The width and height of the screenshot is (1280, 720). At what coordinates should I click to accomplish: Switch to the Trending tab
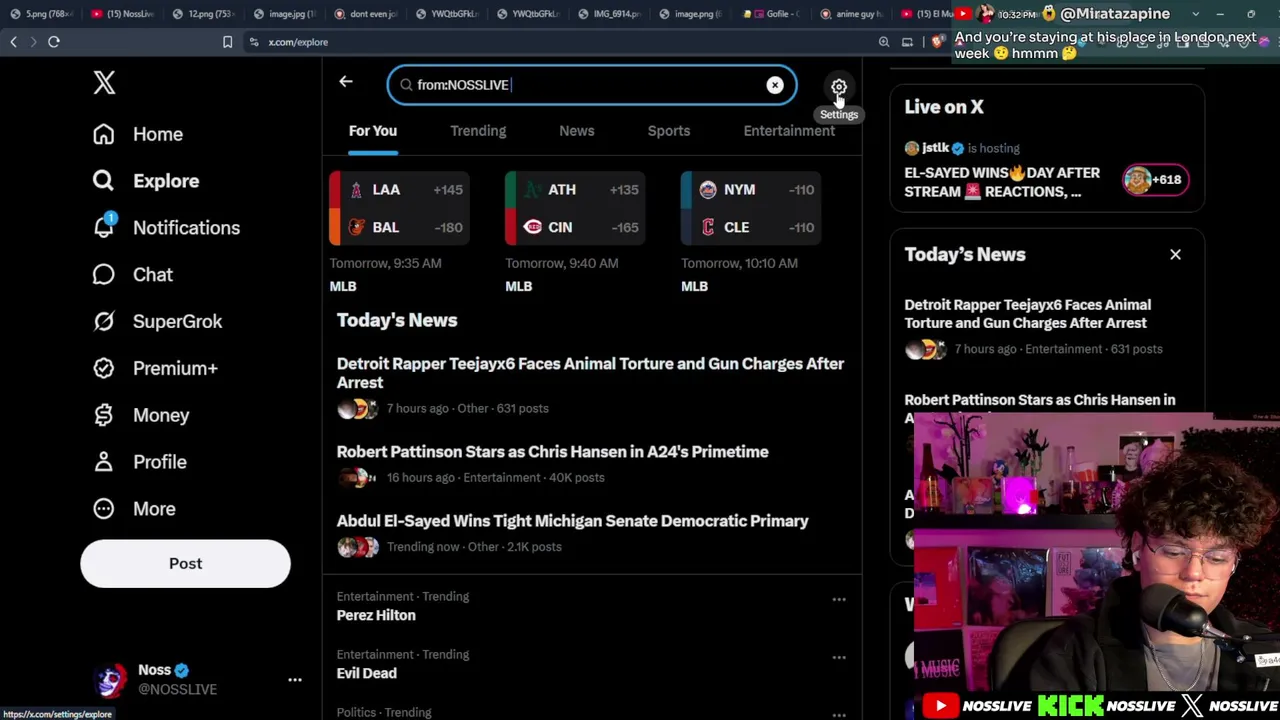tap(478, 131)
